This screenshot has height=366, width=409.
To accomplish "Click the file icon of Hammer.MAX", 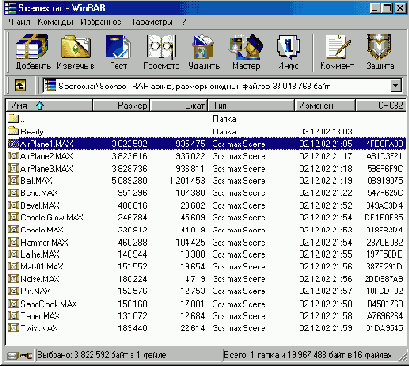I will (13, 242).
